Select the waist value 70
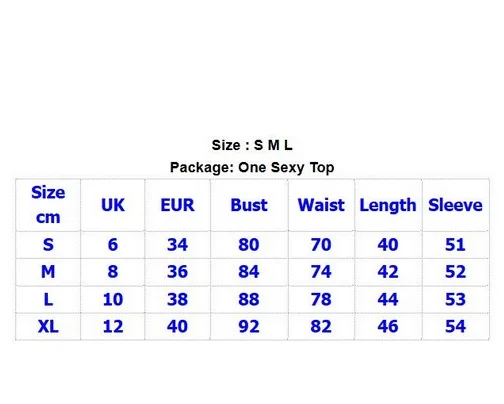 321,245
